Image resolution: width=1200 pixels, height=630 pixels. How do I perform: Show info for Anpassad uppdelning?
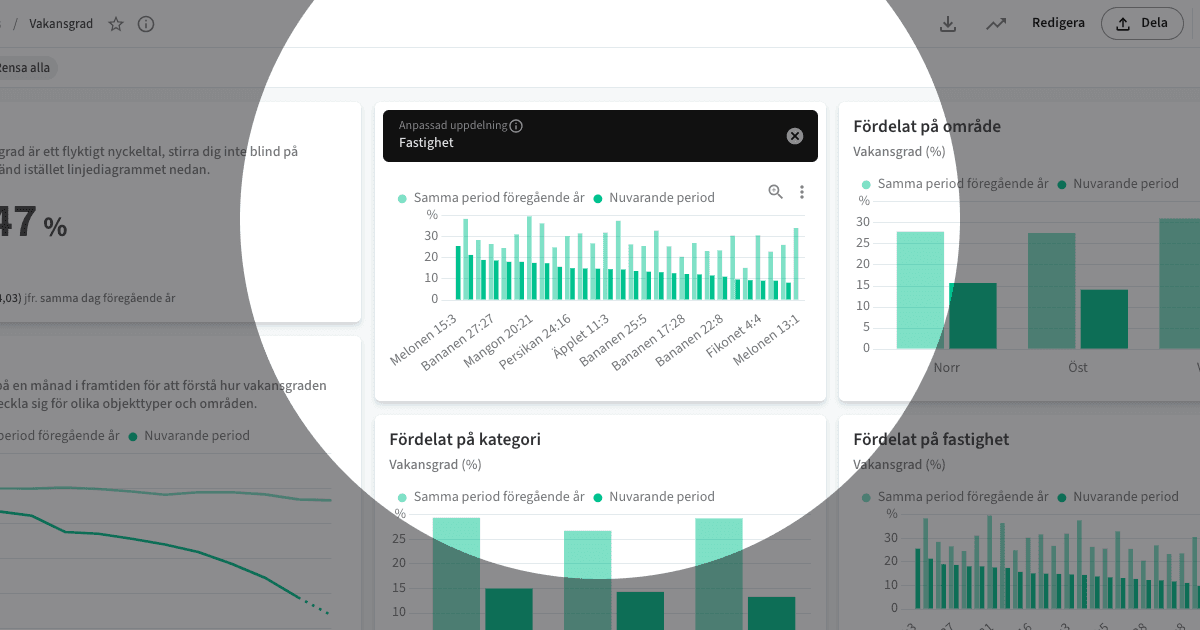pos(516,126)
